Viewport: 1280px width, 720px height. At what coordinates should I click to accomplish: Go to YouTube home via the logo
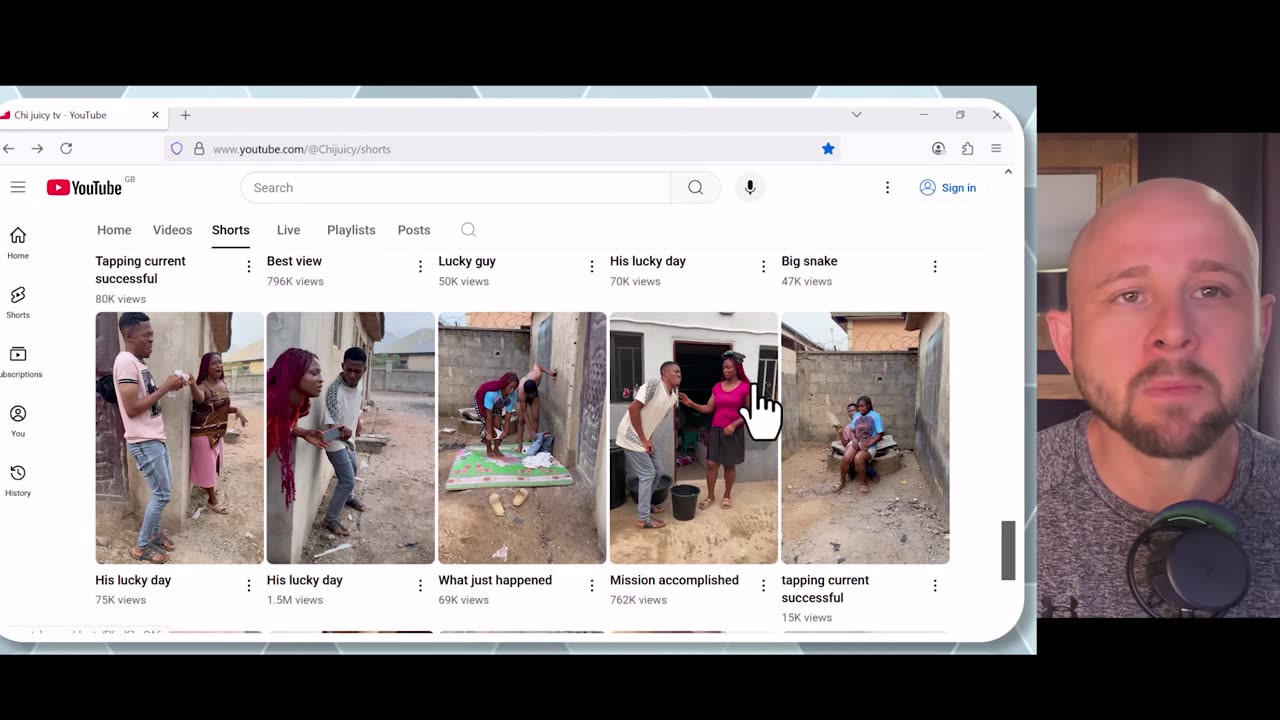coord(85,187)
